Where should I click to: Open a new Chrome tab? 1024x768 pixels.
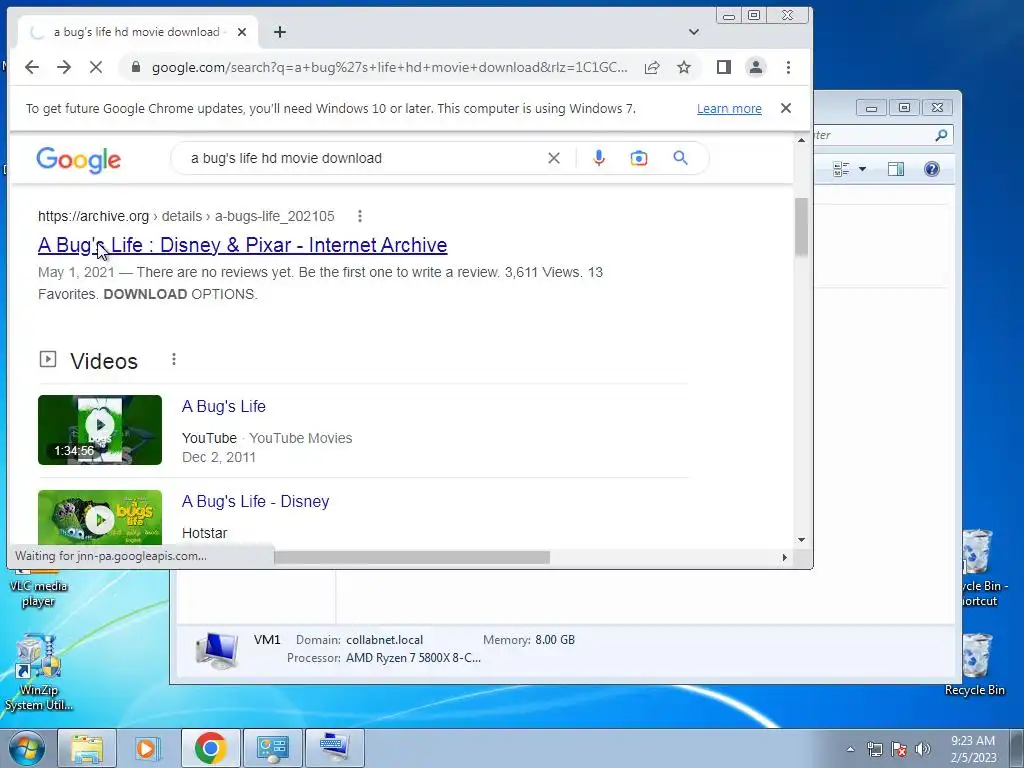pyautogui.click(x=280, y=32)
